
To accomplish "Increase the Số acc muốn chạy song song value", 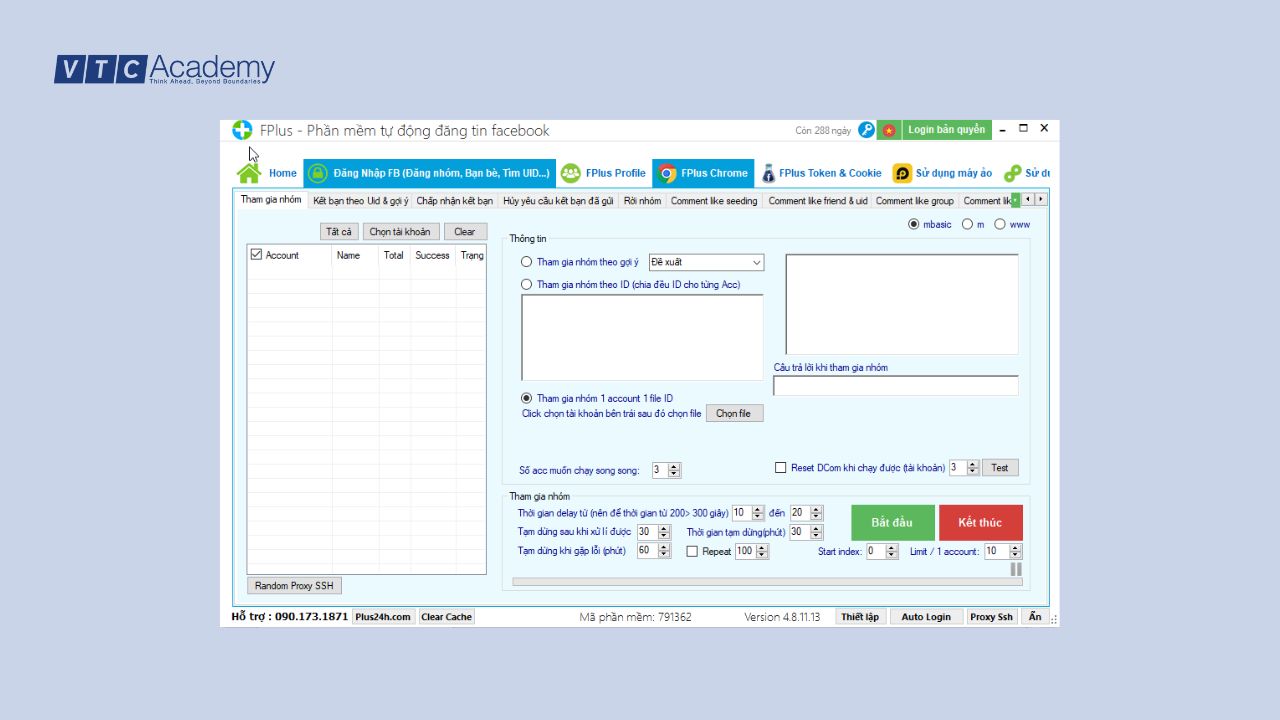I will click(674, 466).
